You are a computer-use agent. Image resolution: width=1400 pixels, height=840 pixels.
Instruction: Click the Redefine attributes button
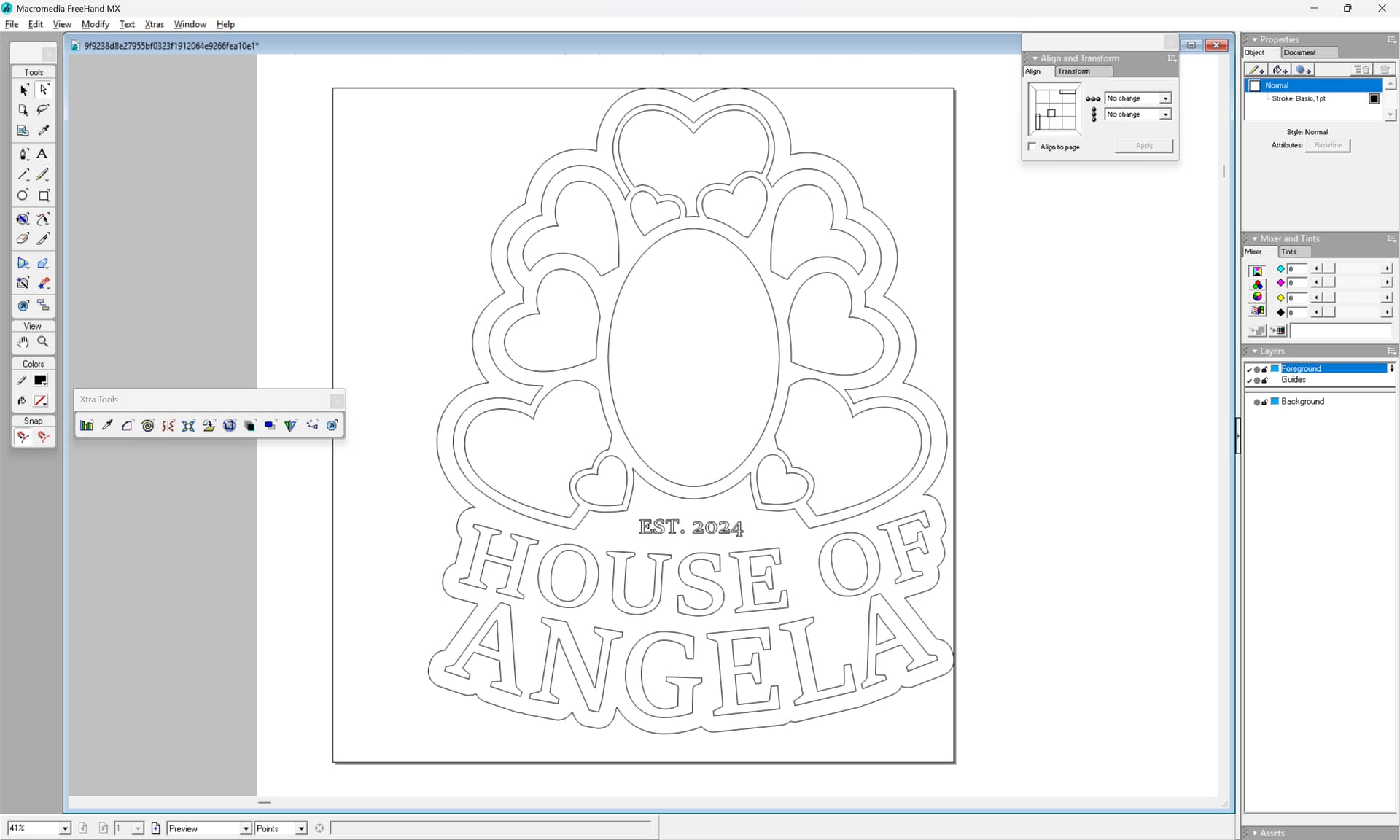click(x=1328, y=145)
